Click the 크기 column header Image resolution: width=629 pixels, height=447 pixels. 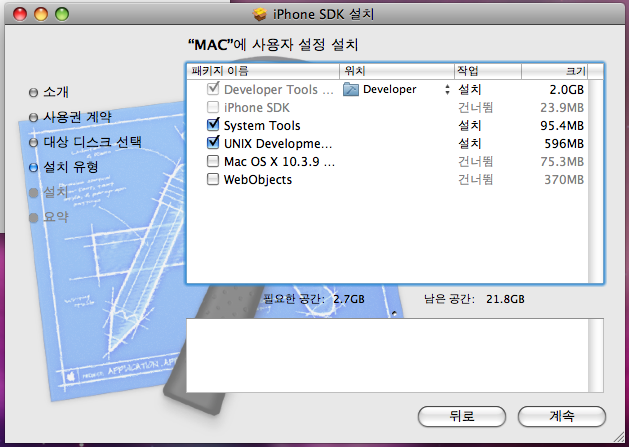tap(555, 71)
